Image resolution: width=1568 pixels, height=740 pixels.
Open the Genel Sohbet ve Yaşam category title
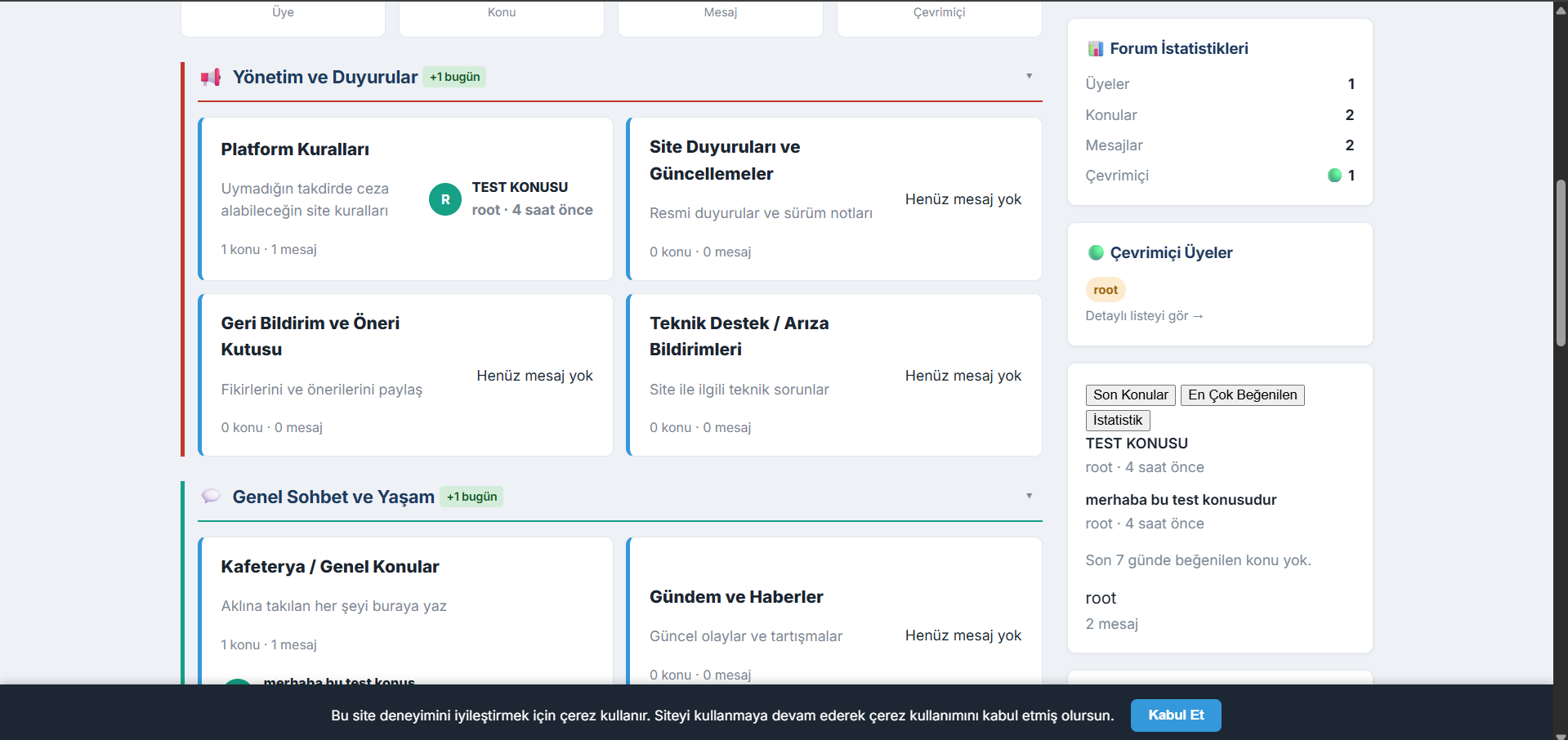[333, 497]
